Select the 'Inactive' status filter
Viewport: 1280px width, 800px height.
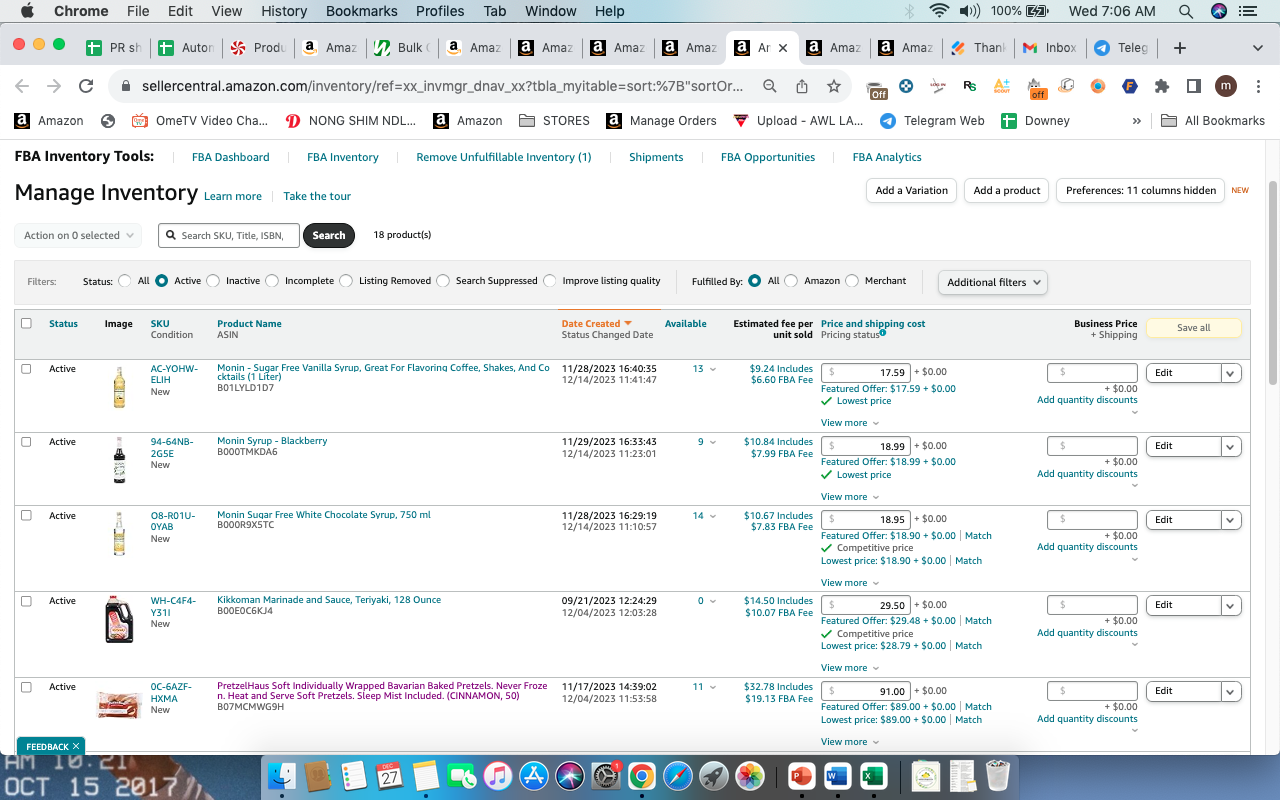(x=213, y=281)
